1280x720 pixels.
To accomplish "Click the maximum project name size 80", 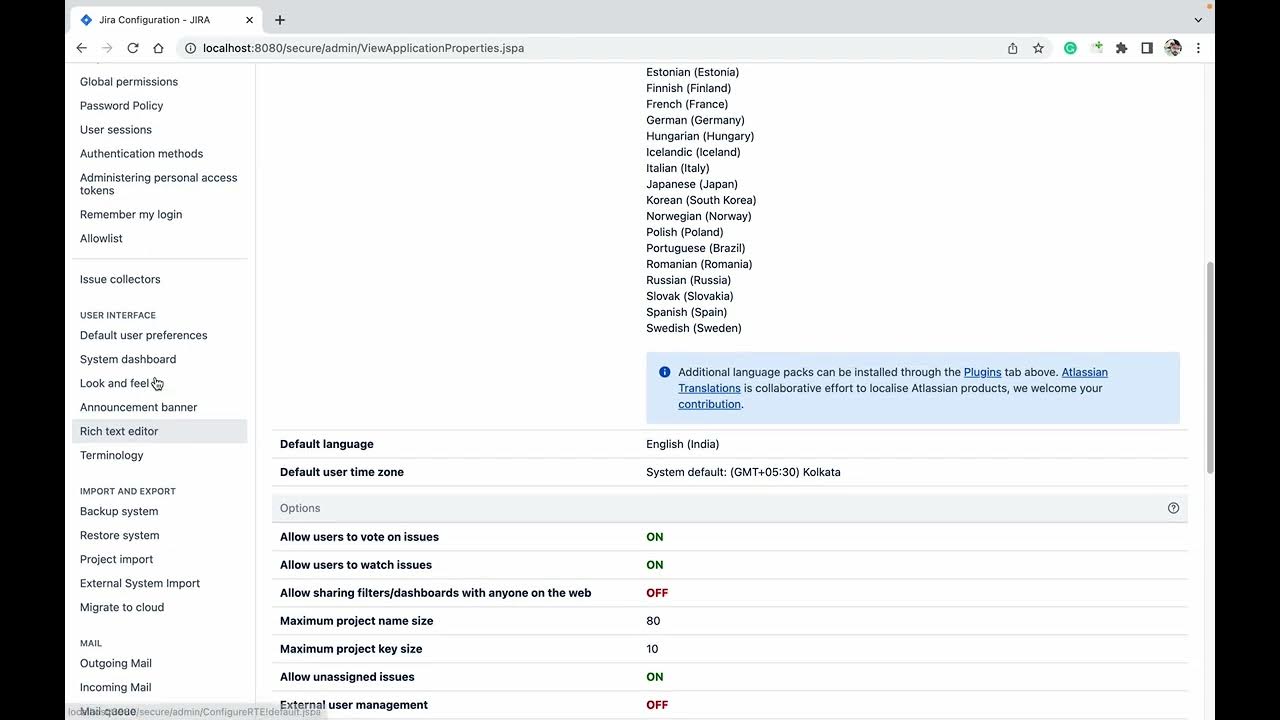I will [x=653, y=621].
